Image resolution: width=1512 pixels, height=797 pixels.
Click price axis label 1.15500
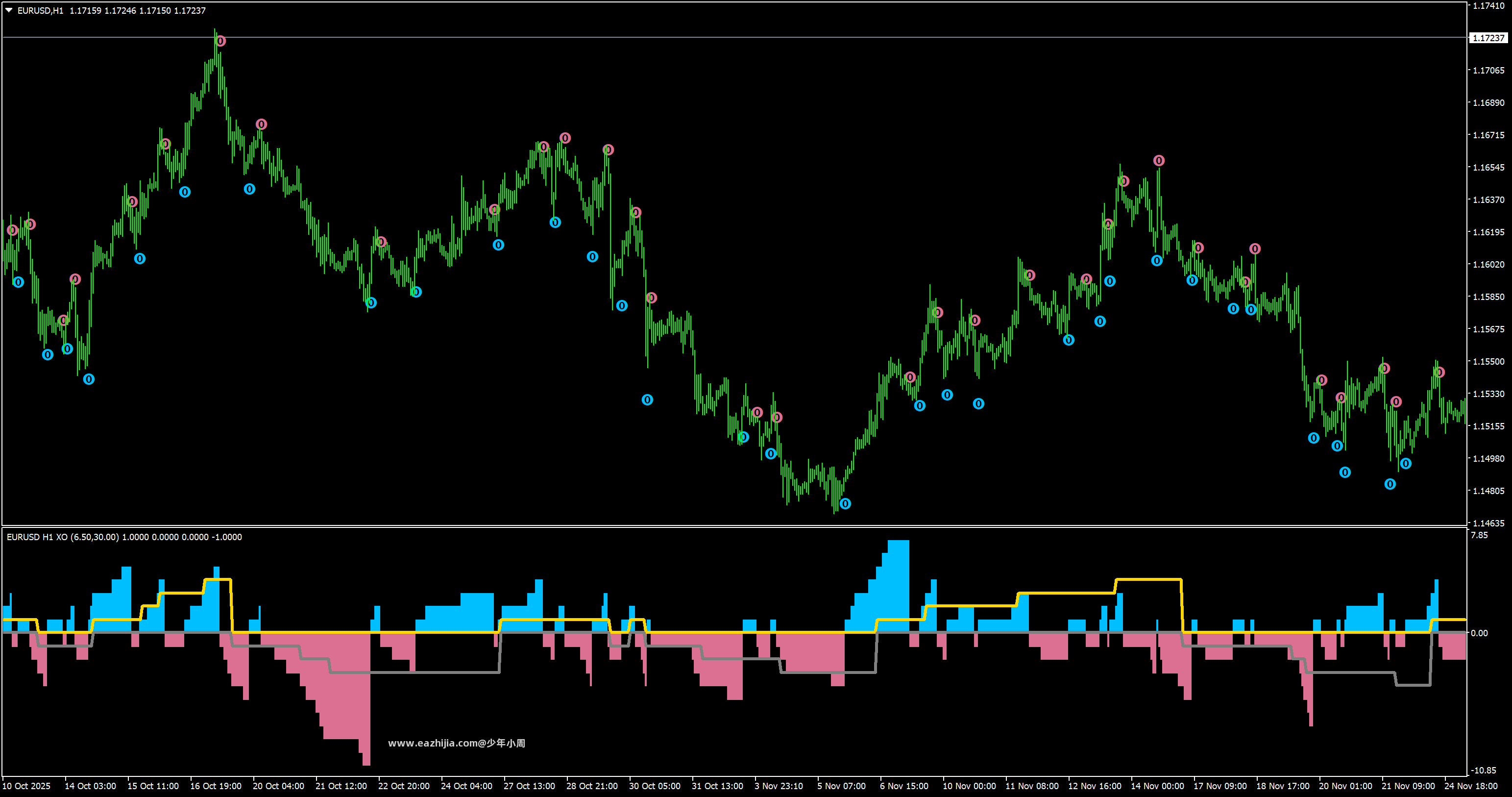[x=1488, y=361]
